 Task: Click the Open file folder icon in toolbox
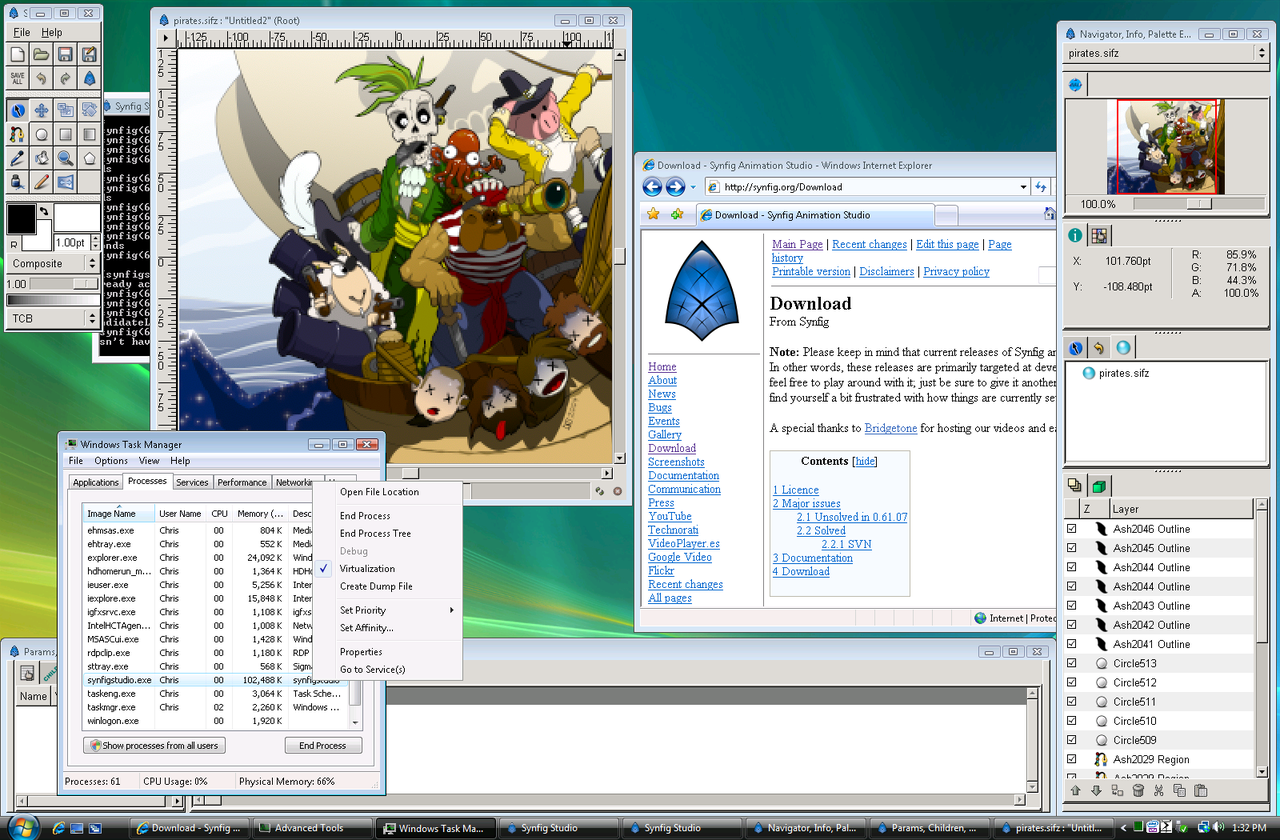(x=41, y=54)
